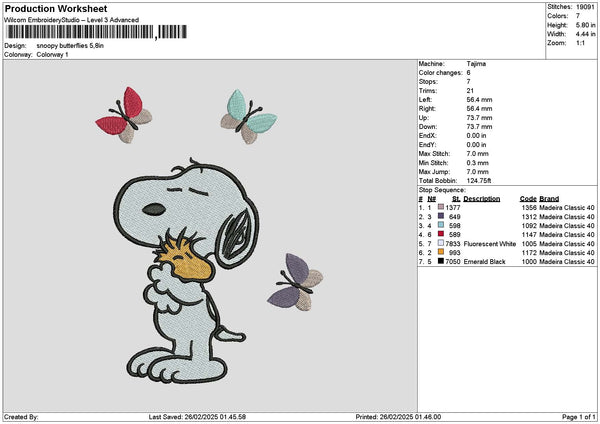Click the light blue swatch for thread 598

click(441, 225)
